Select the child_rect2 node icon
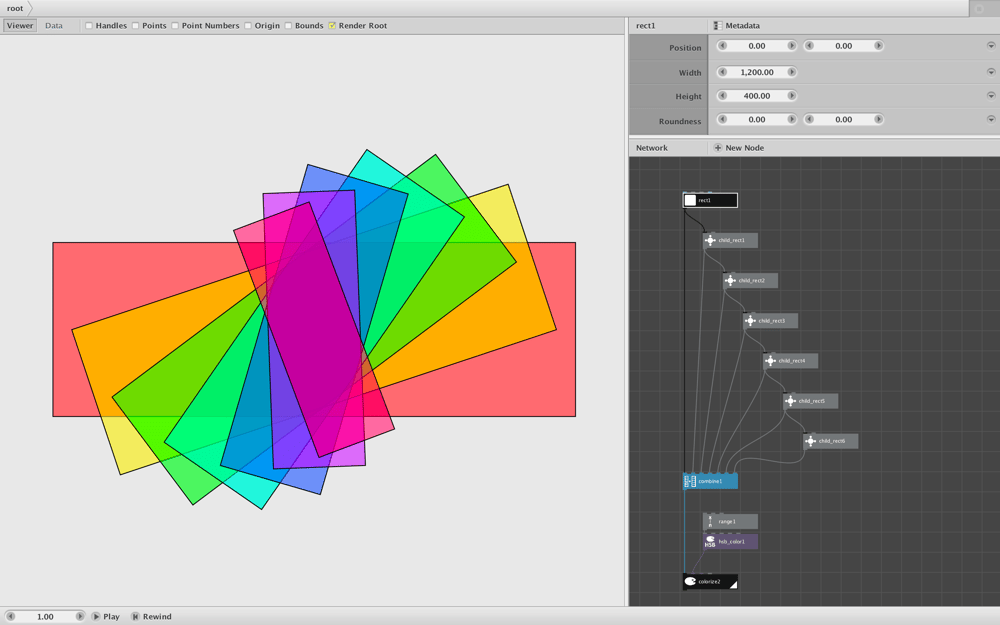 pyautogui.click(x=730, y=281)
